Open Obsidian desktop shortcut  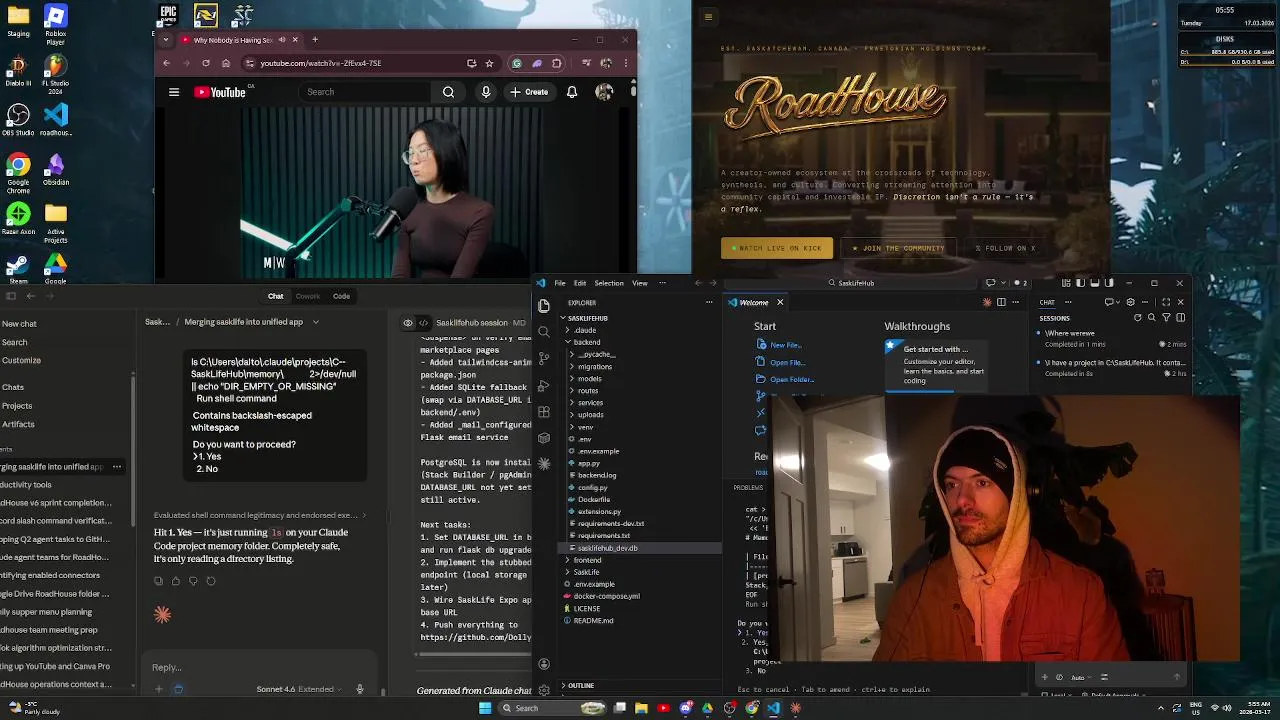click(x=56, y=169)
